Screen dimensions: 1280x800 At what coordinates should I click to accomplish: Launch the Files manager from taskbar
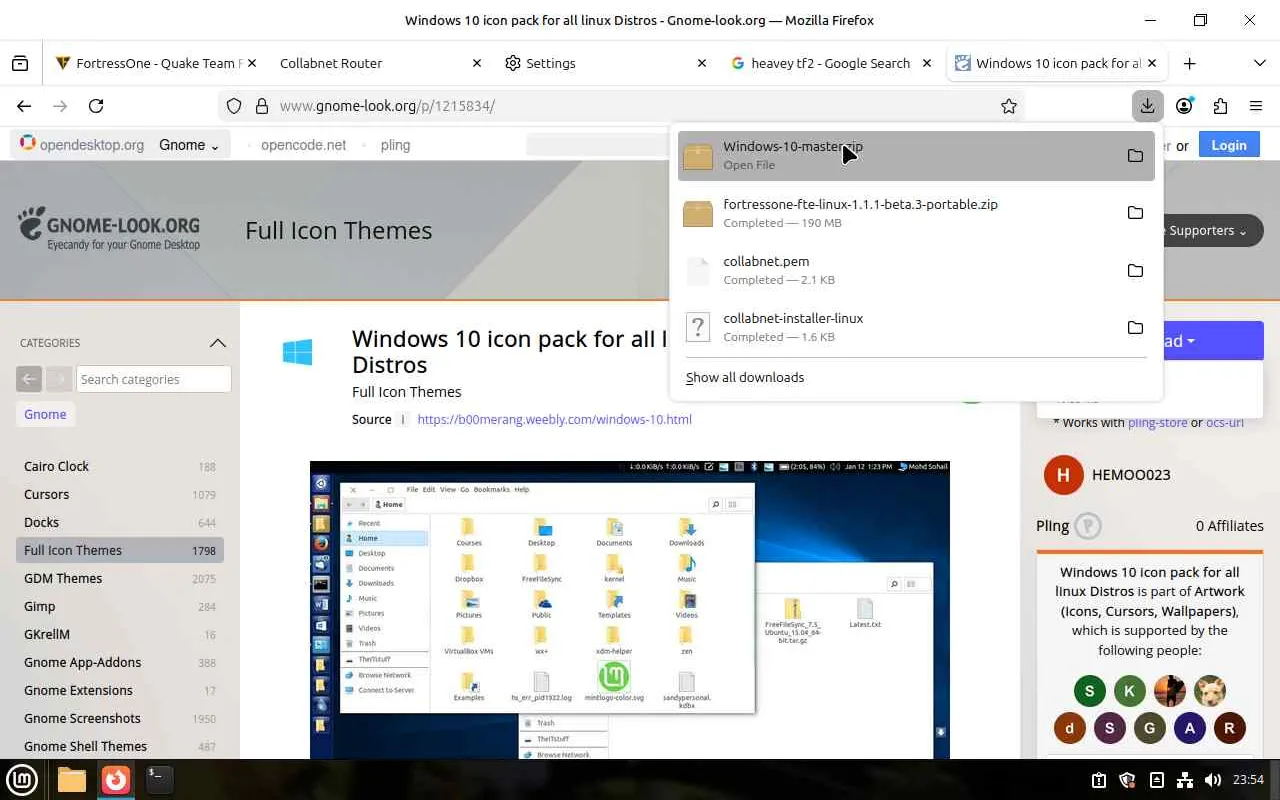[x=71, y=779]
